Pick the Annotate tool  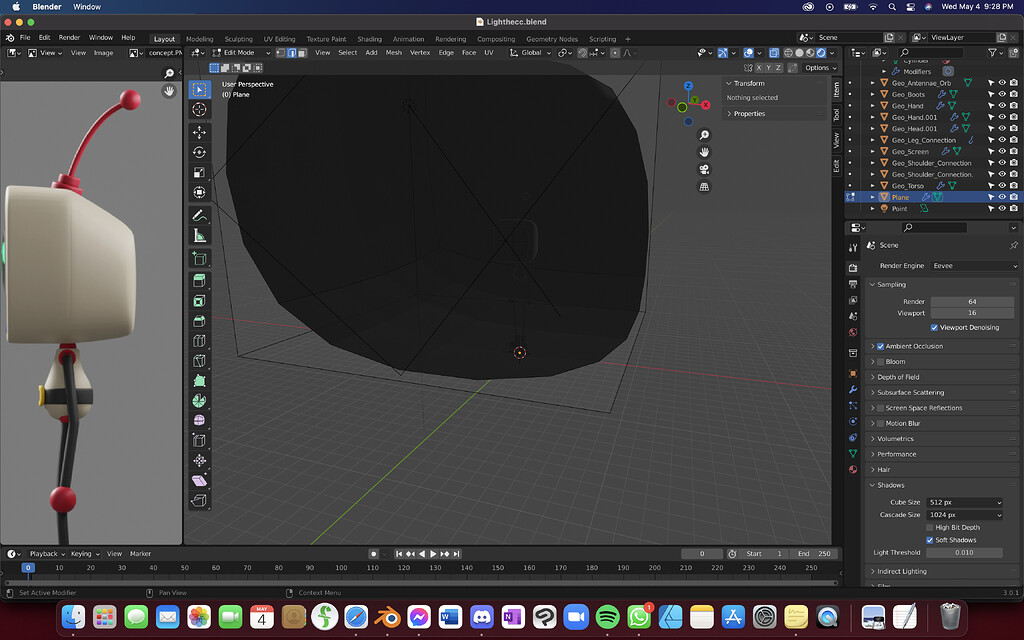[199, 215]
